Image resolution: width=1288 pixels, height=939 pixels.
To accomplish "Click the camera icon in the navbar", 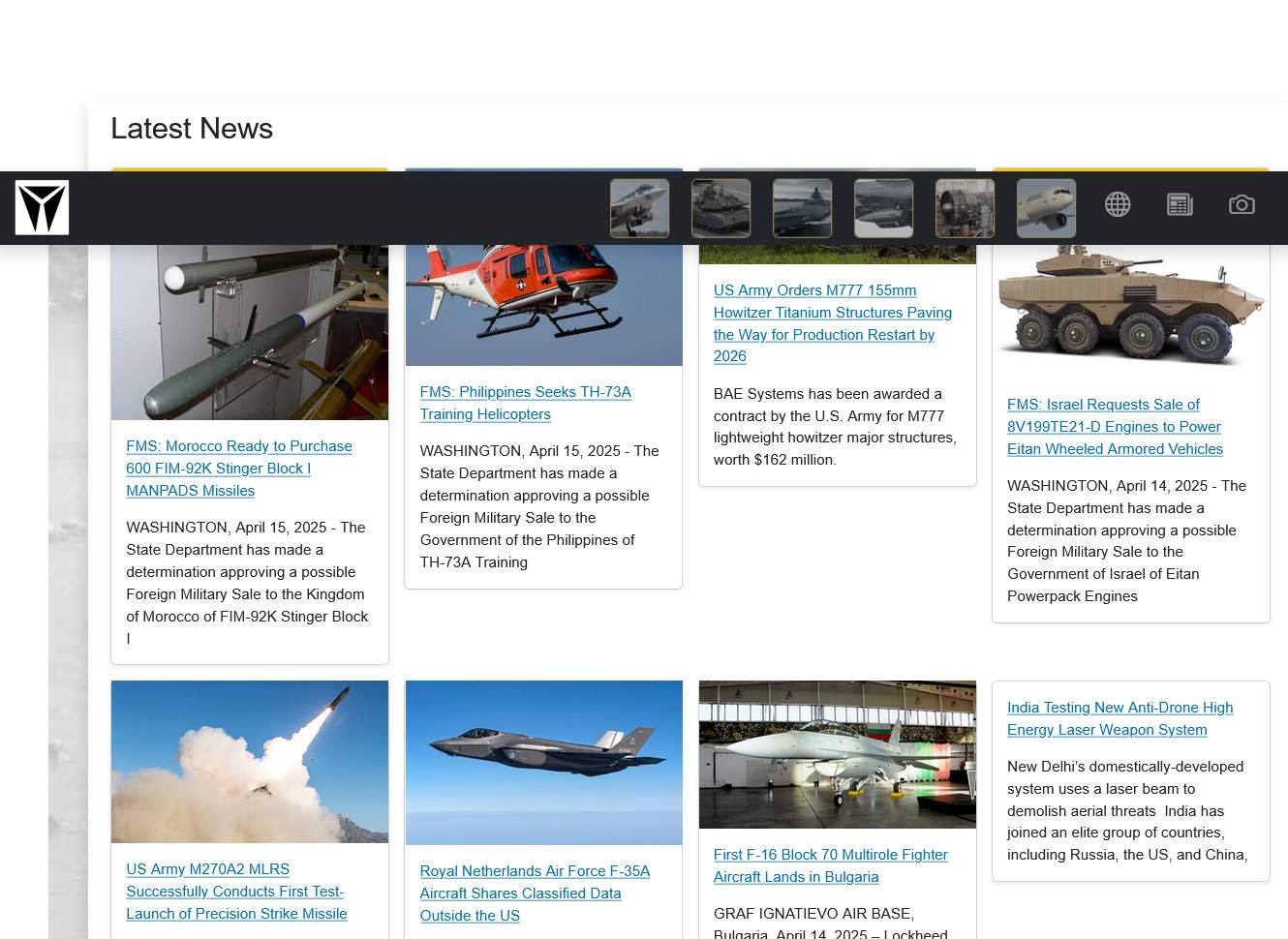I will pos(1242,204).
